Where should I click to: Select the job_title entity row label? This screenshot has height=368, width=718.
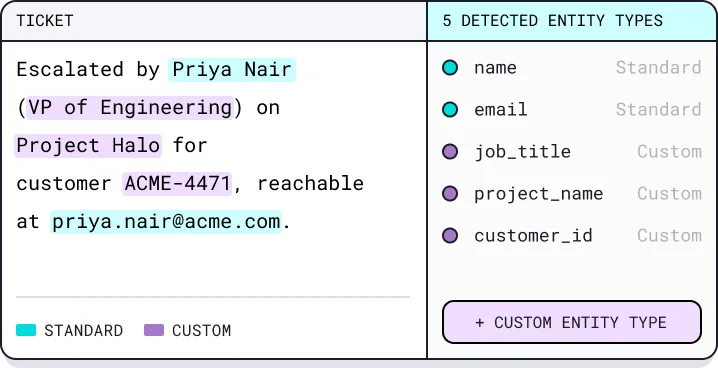(522, 152)
